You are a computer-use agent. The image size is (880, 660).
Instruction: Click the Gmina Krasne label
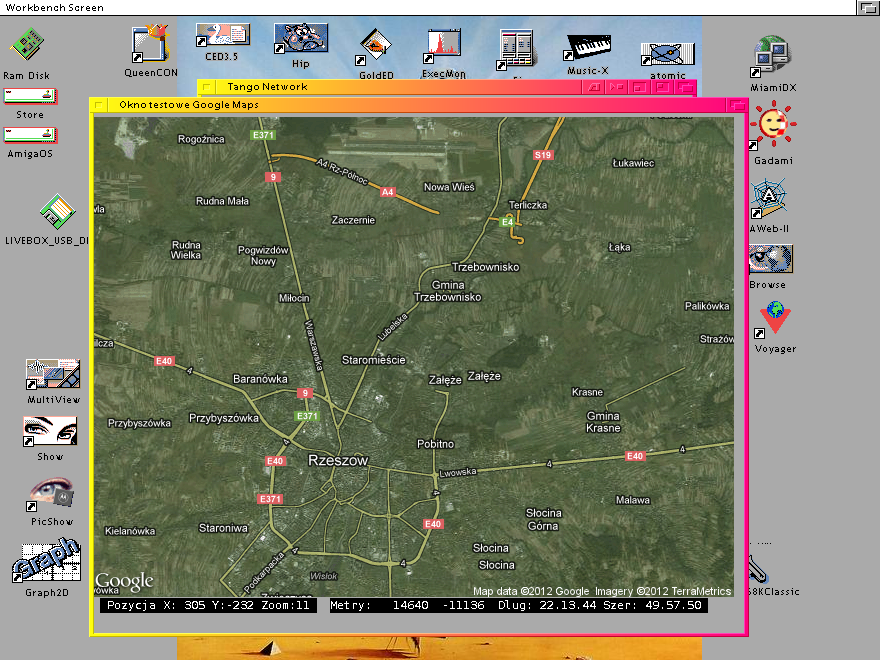tap(603, 422)
